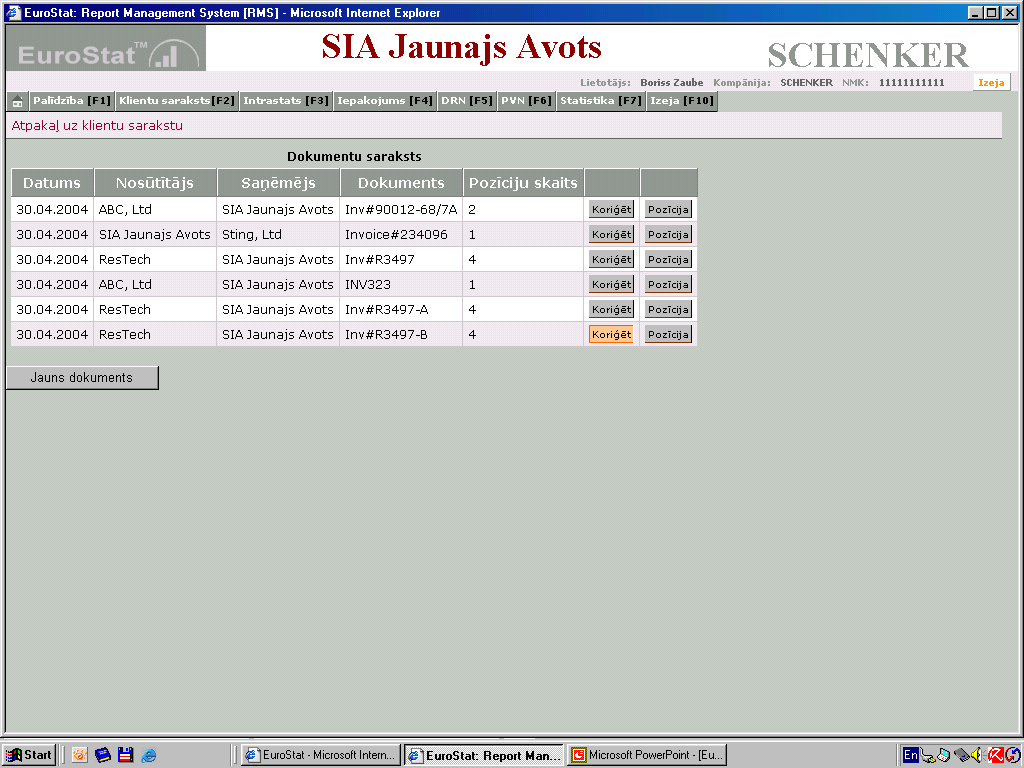
Task: Choose Izeja [F10] in the navigation bar
Action: pos(682,101)
